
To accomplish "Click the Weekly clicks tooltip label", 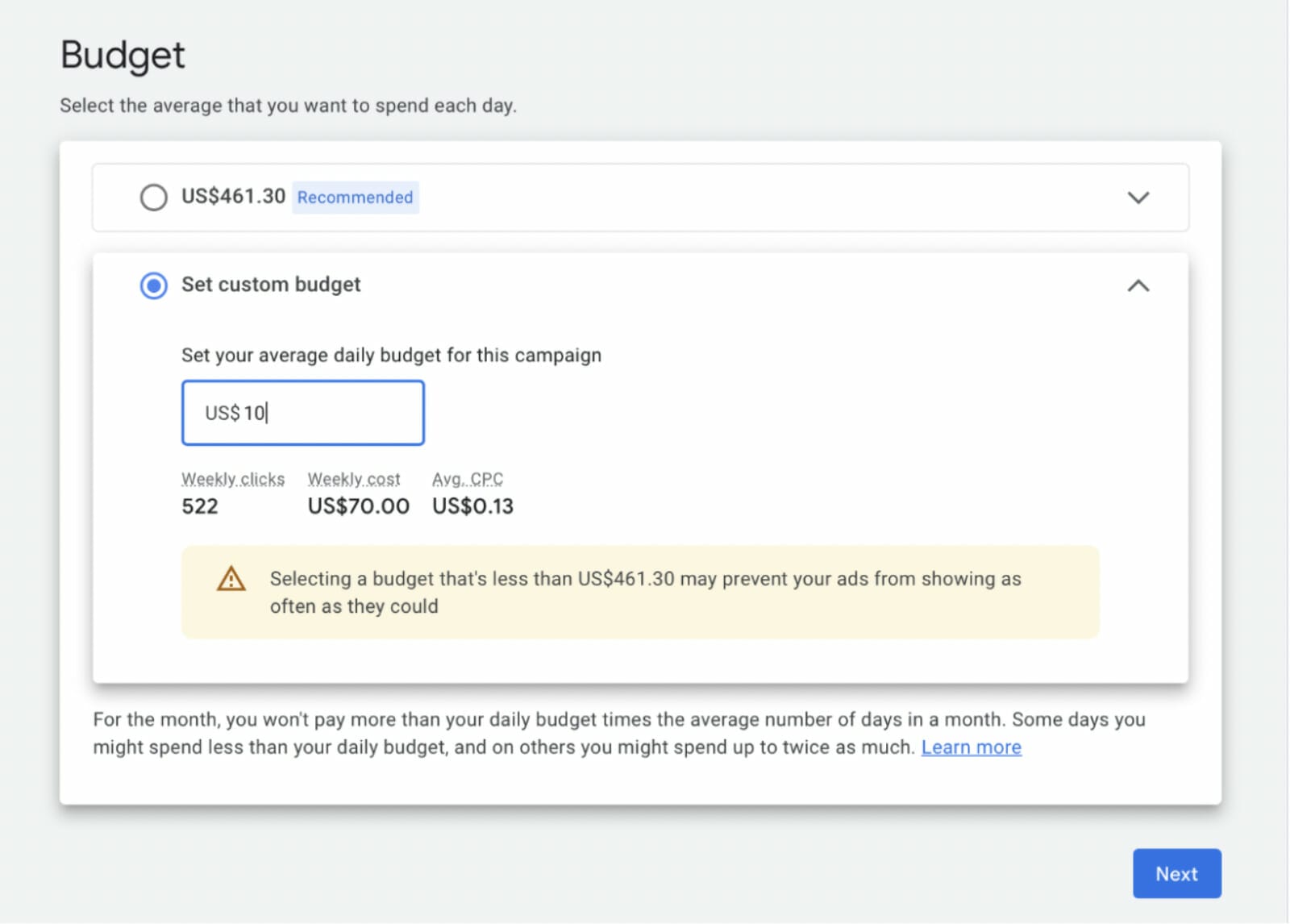I will click(233, 478).
